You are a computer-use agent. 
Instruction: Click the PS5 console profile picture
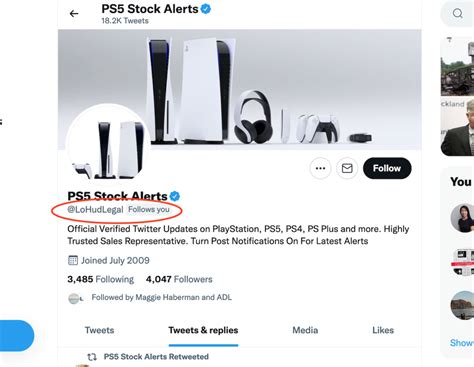point(107,143)
